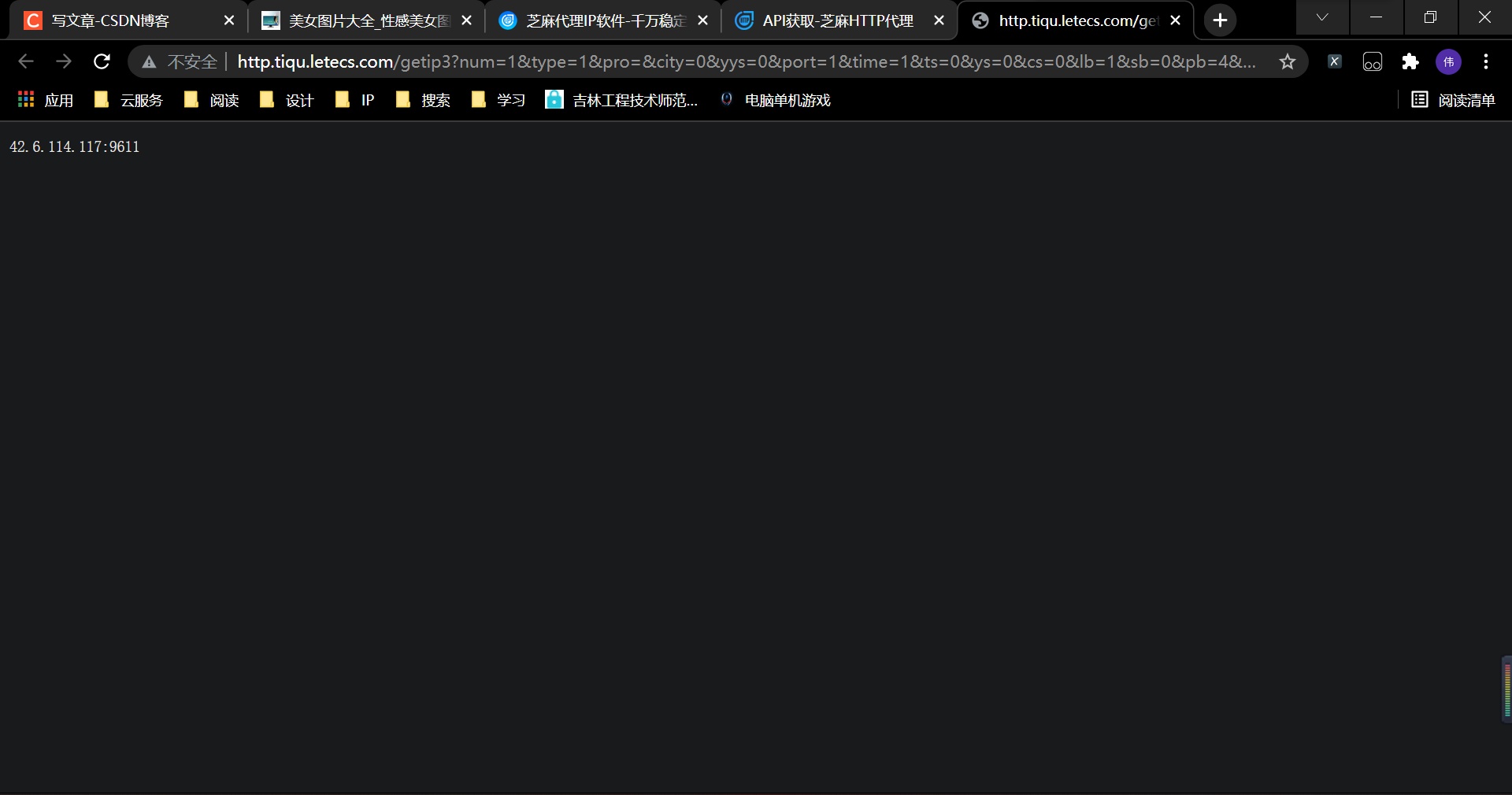Viewport: 1512px width, 795px height.
Task: Open the Chrome three-dot menu
Action: tap(1486, 61)
